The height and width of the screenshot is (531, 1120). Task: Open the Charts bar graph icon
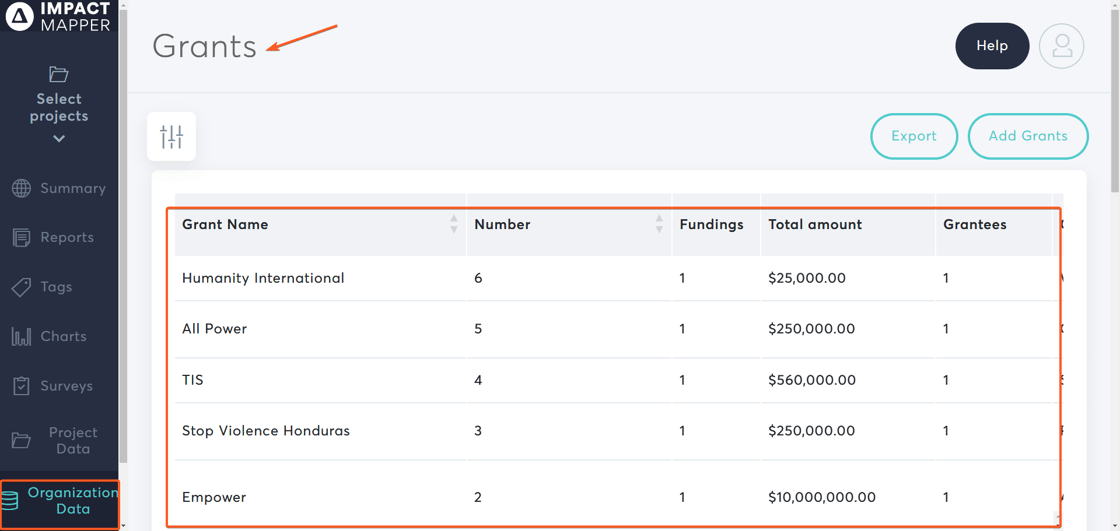pos(21,337)
